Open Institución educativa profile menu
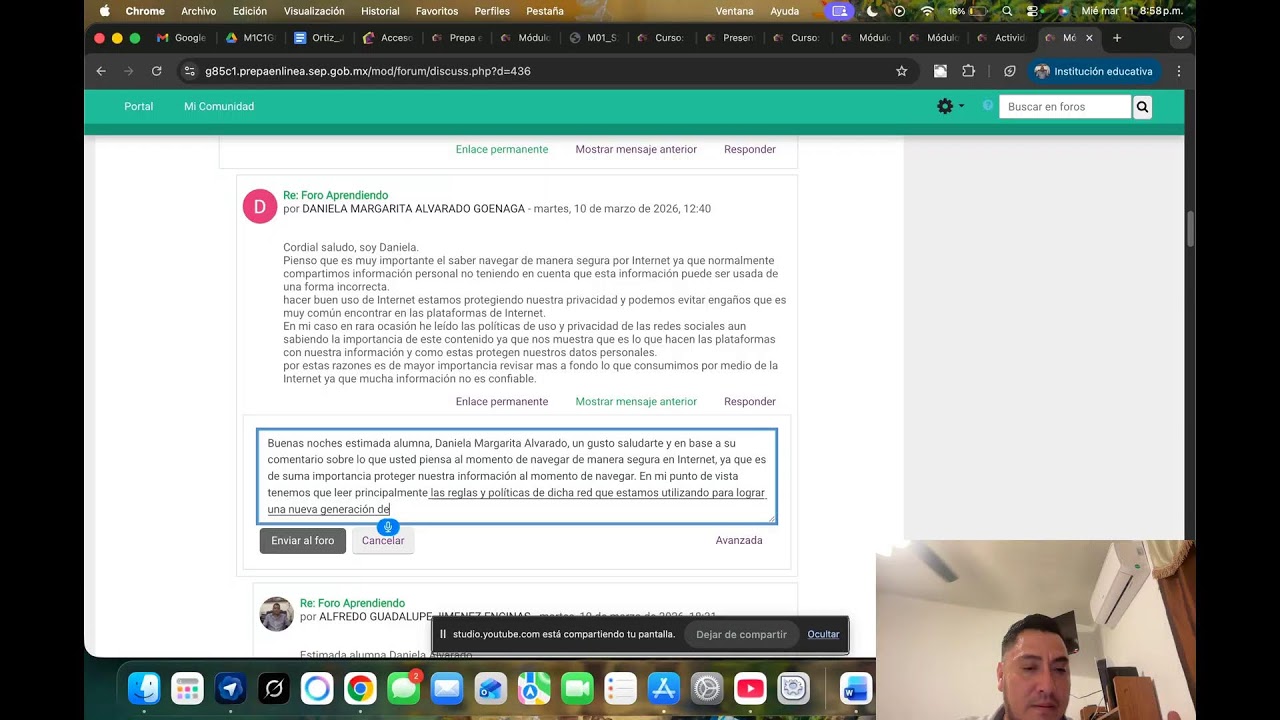The height and width of the screenshot is (720, 1280). point(1094,71)
